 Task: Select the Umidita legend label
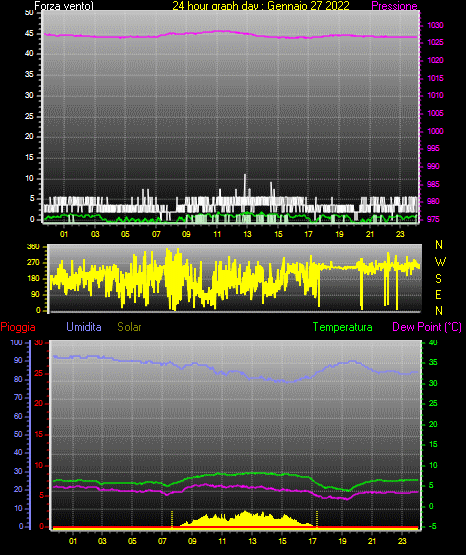[x=84, y=327]
